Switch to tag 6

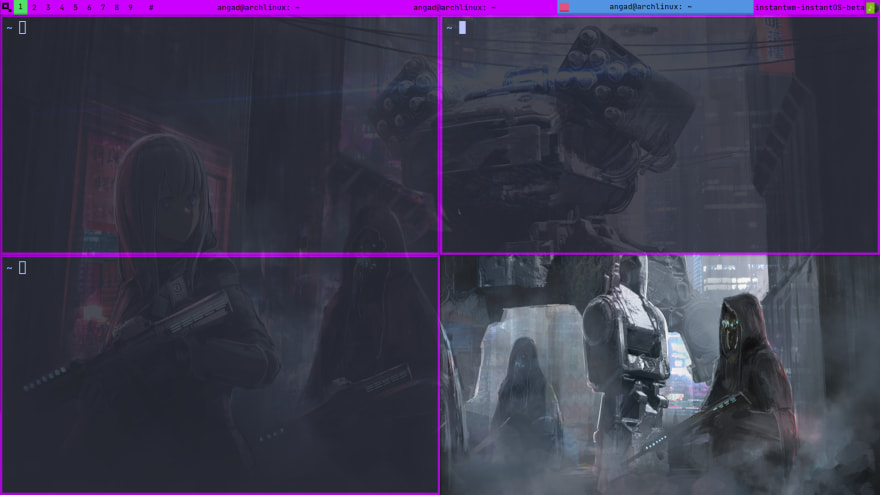tap(89, 7)
